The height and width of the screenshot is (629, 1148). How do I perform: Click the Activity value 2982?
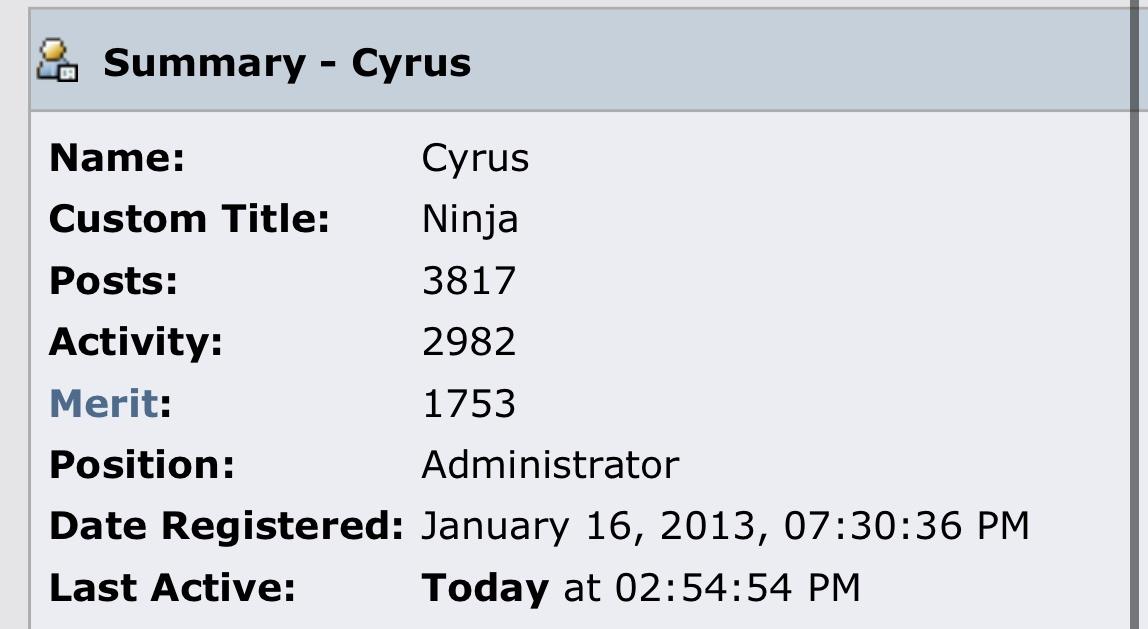(x=469, y=342)
